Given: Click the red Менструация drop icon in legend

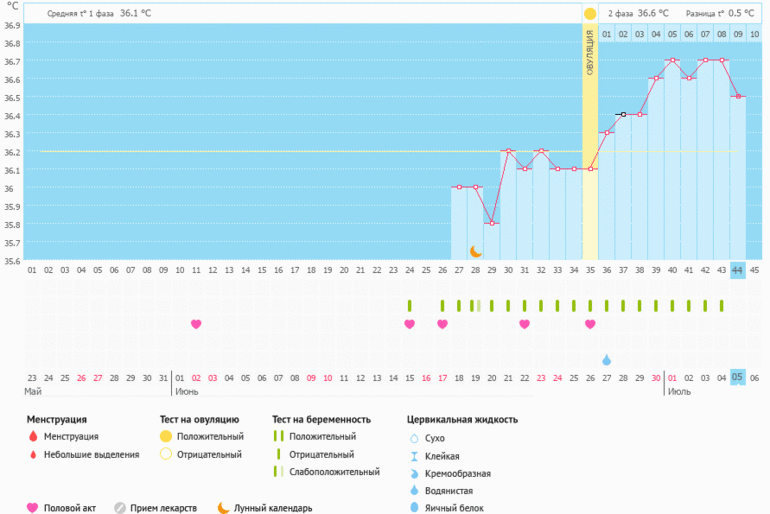Looking at the screenshot, I should coord(33,437).
